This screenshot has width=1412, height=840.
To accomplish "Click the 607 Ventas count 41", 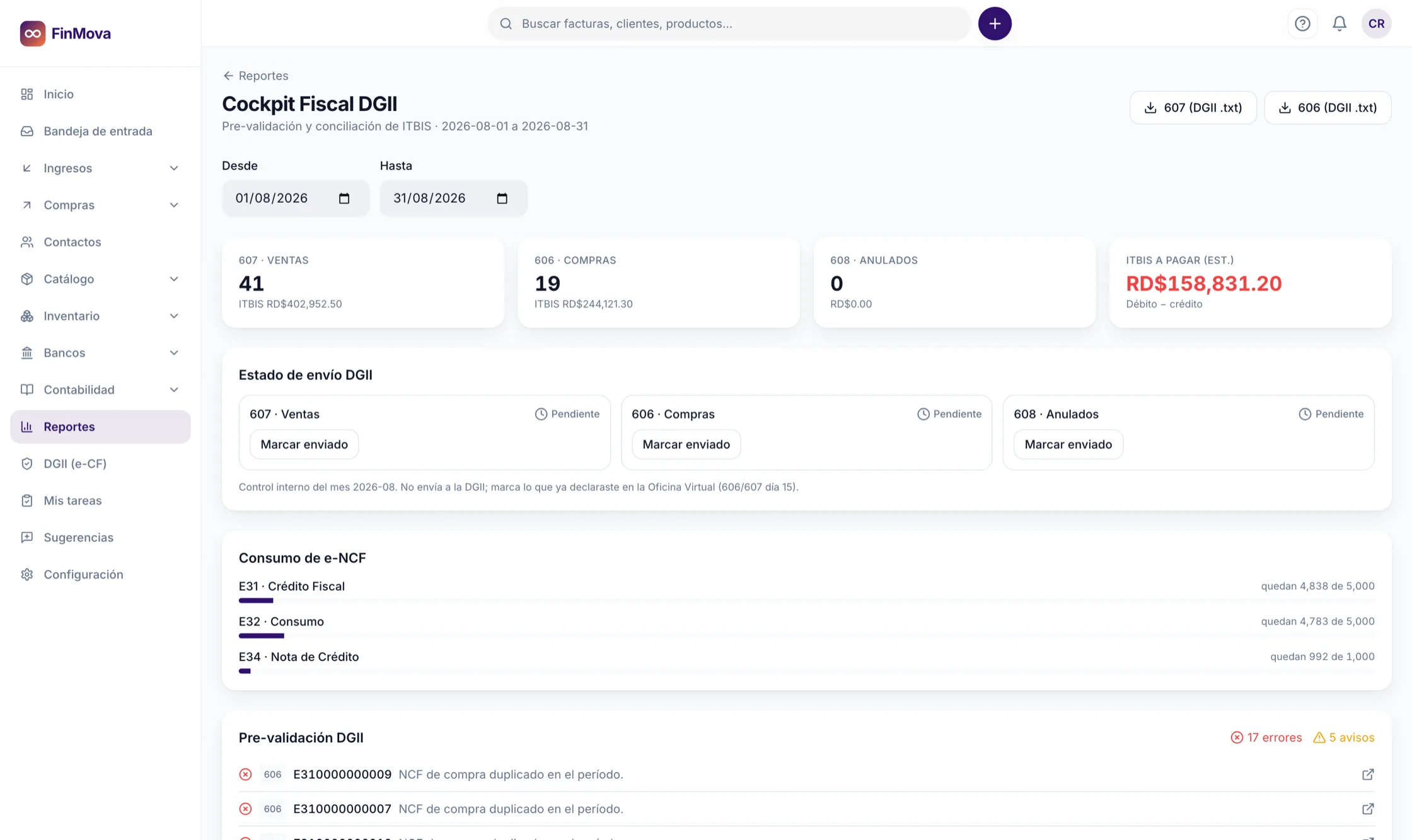I will point(251,284).
